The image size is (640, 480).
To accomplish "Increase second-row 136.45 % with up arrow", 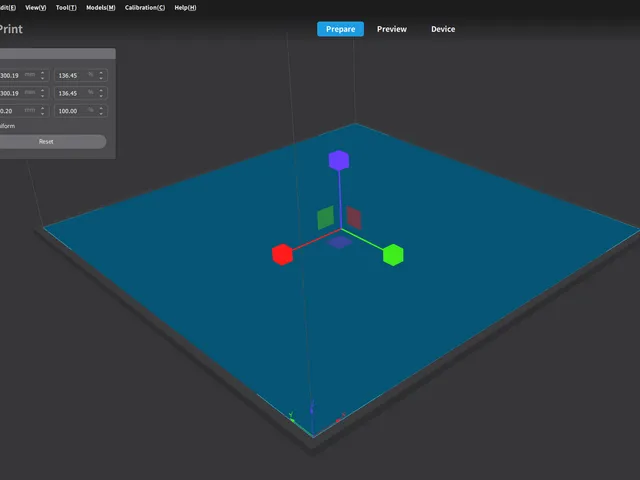I will coord(101,90).
